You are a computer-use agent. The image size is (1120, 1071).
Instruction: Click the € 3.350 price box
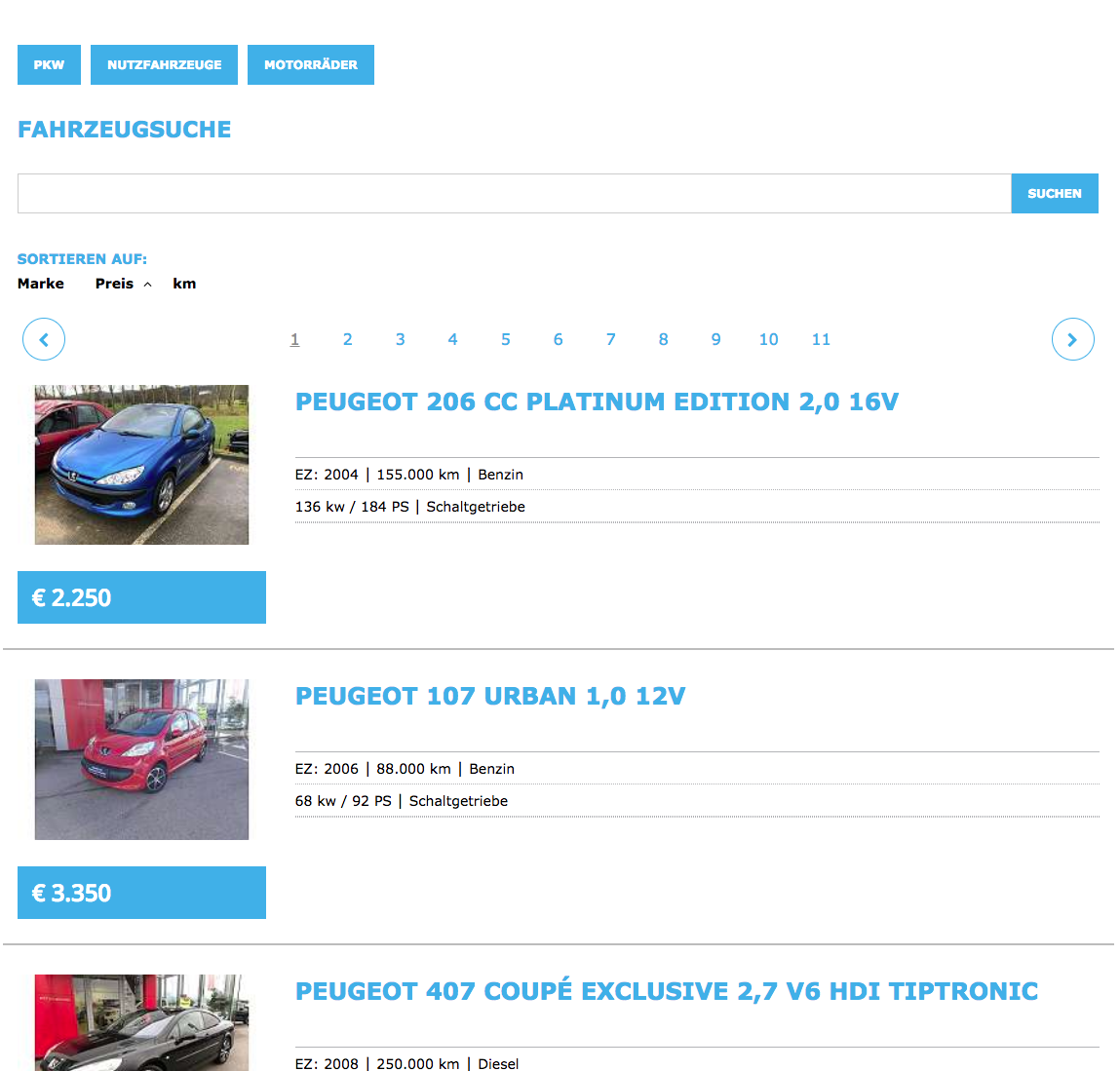pos(141,893)
